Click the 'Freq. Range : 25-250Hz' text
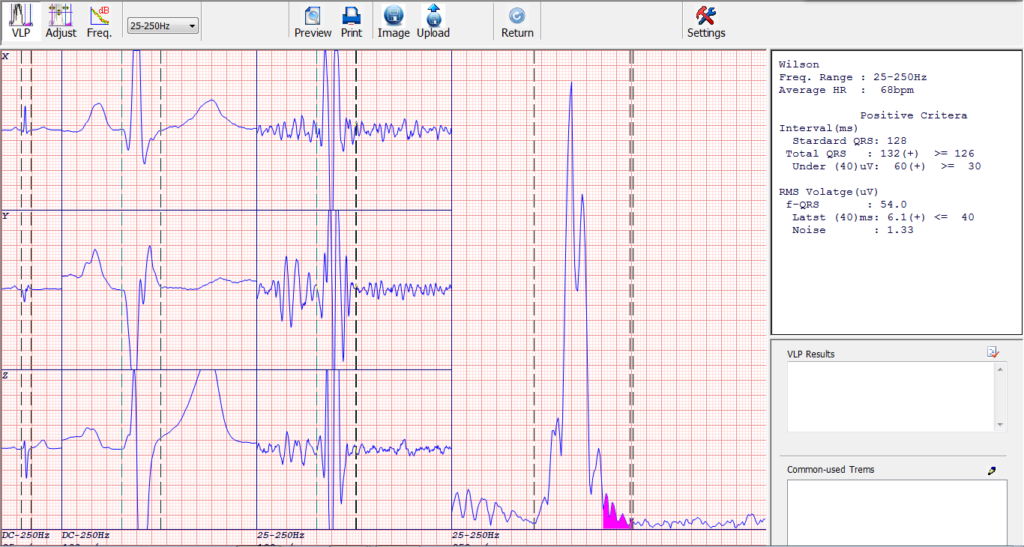This screenshot has height=547, width=1024. (852, 77)
